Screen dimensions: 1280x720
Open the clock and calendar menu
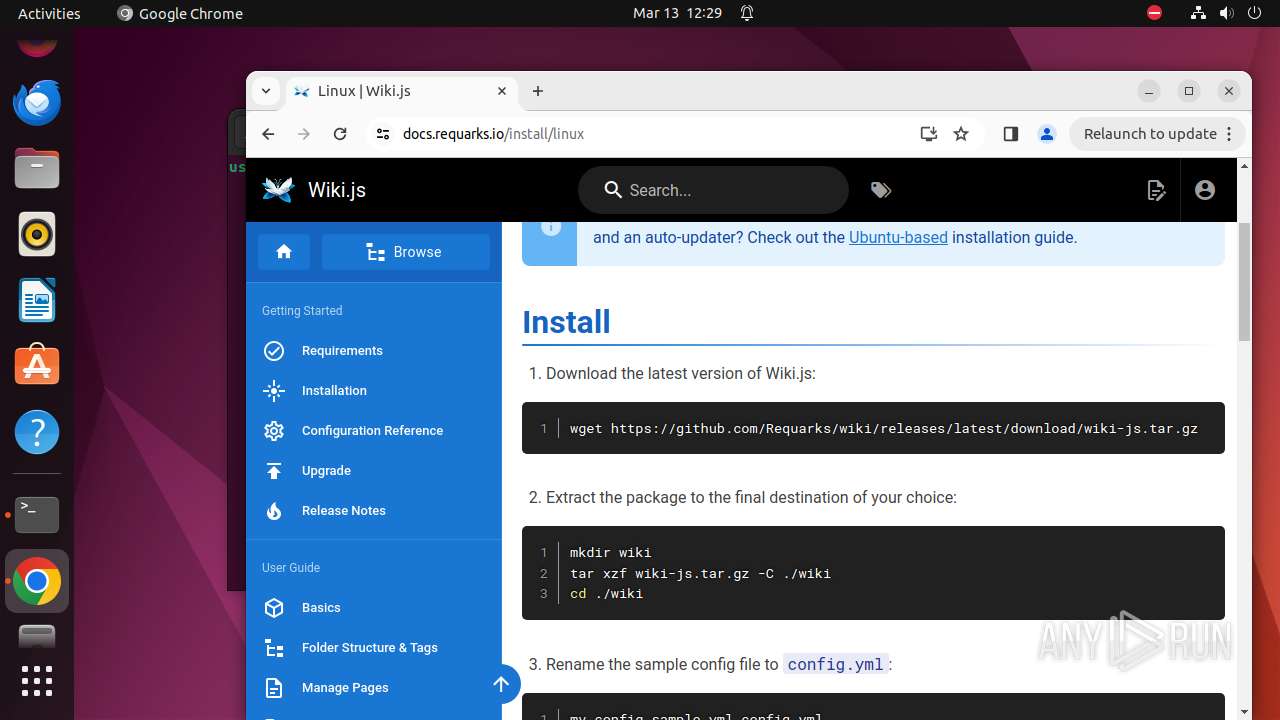coord(677,13)
